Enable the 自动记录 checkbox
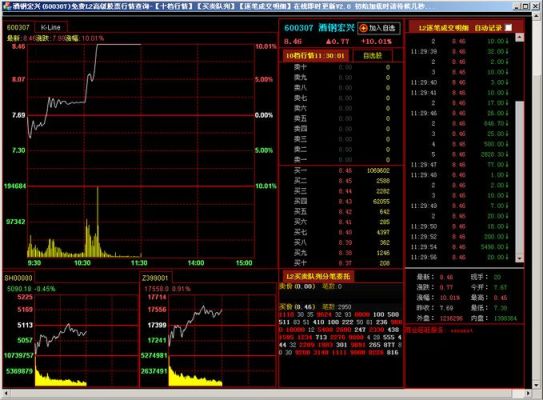Screen dimensions: 543x400 (508, 28)
